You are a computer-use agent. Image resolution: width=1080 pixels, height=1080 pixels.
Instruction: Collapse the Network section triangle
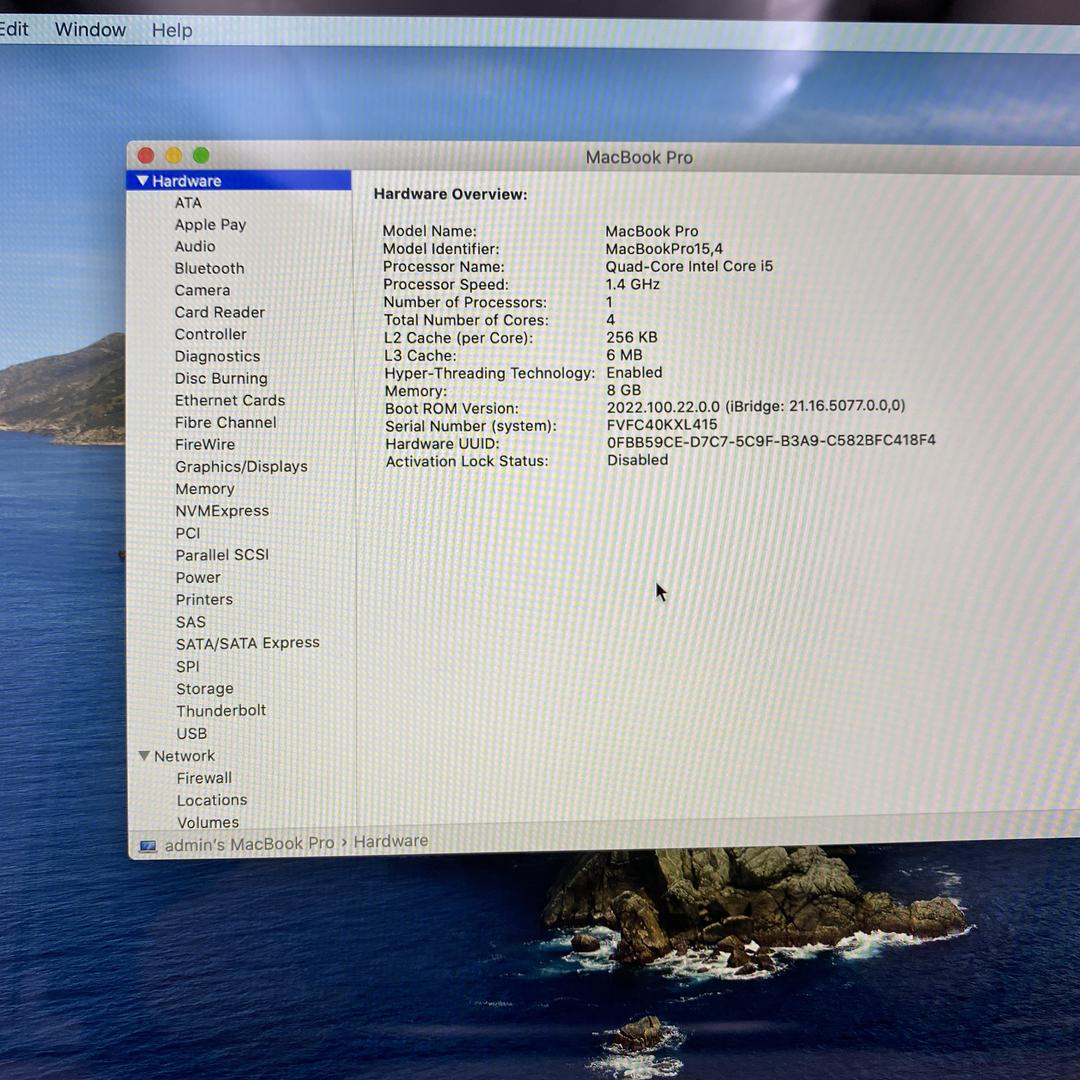tap(144, 756)
